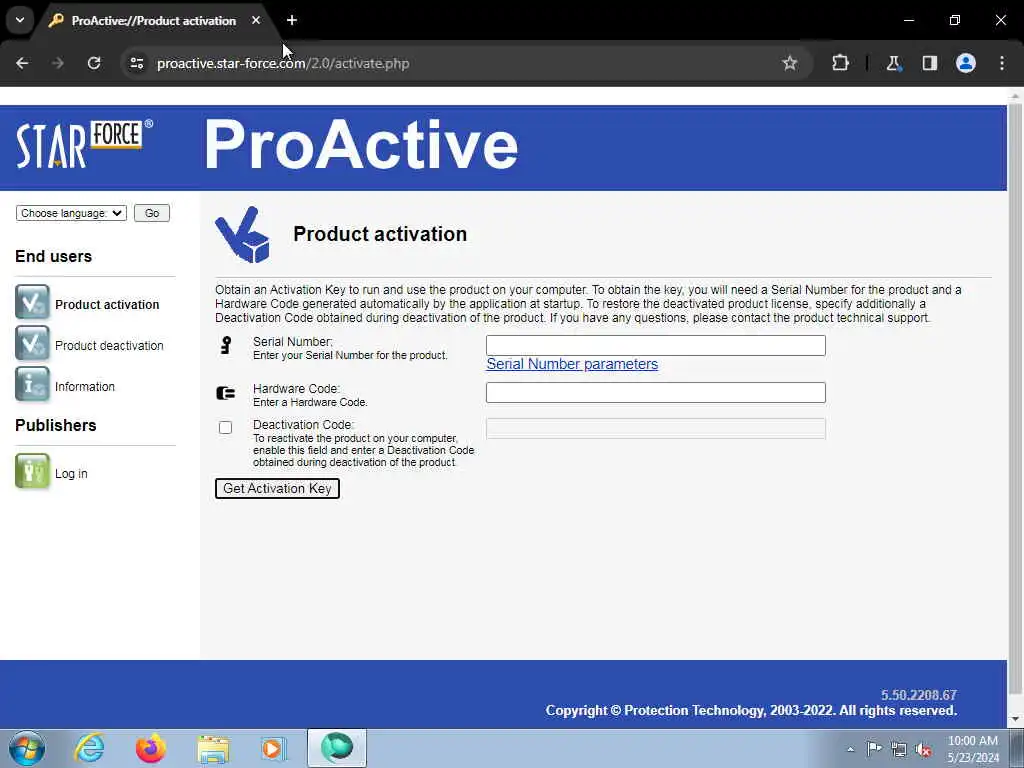
Task: Click the Product deactivation sidebar icon
Action: (x=32, y=343)
